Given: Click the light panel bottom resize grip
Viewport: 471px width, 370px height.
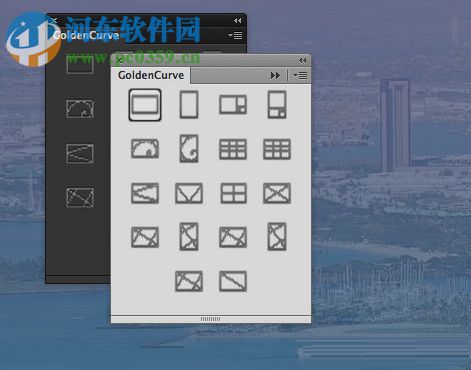Looking at the screenshot, I should (x=210, y=319).
